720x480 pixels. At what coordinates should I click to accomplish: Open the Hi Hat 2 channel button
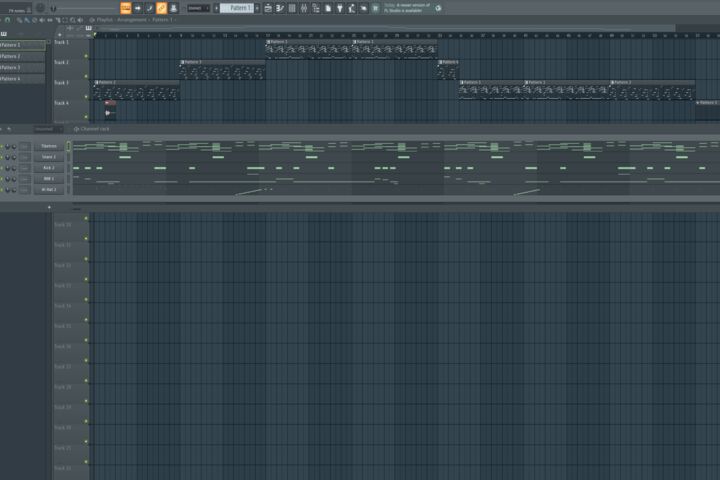pos(49,190)
